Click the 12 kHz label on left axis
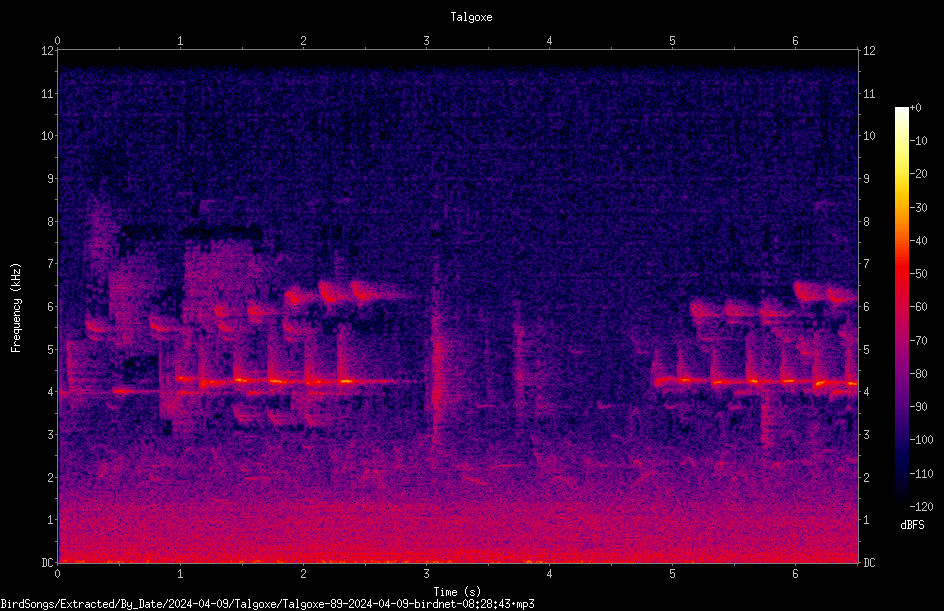The width and height of the screenshot is (944, 611). (x=48, y=51)
